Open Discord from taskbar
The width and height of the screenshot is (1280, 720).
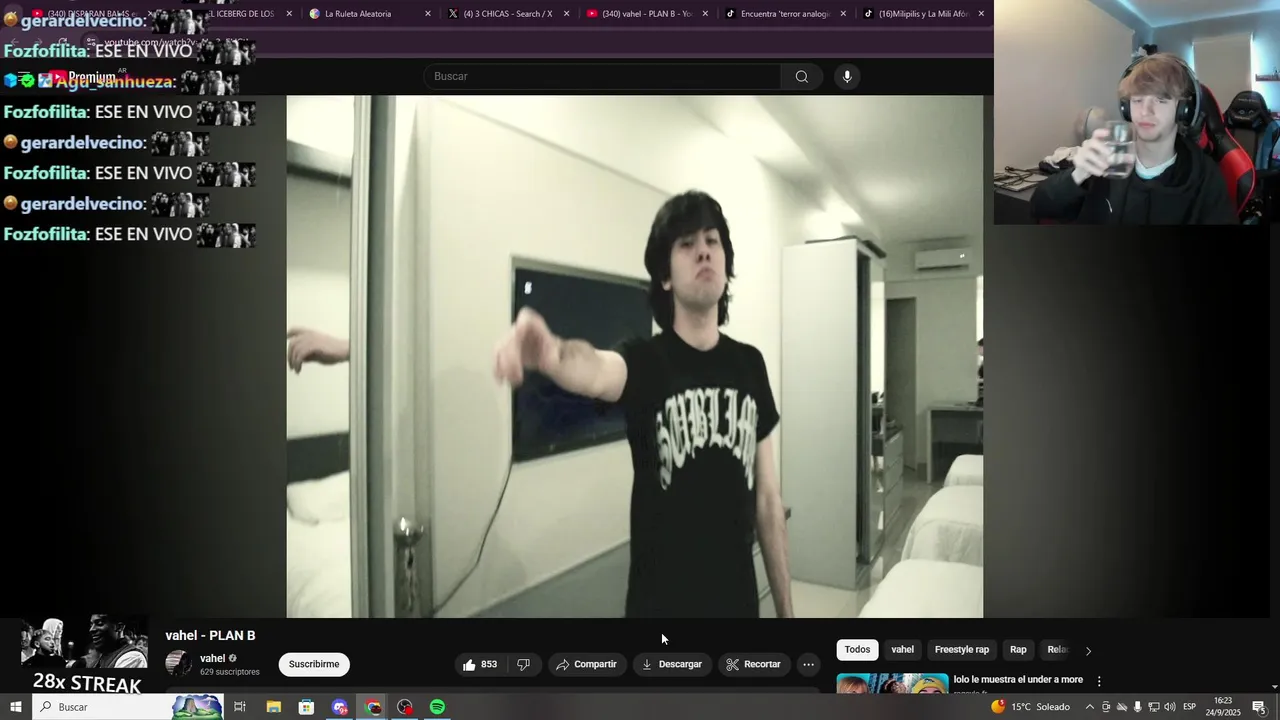[340, 707]
